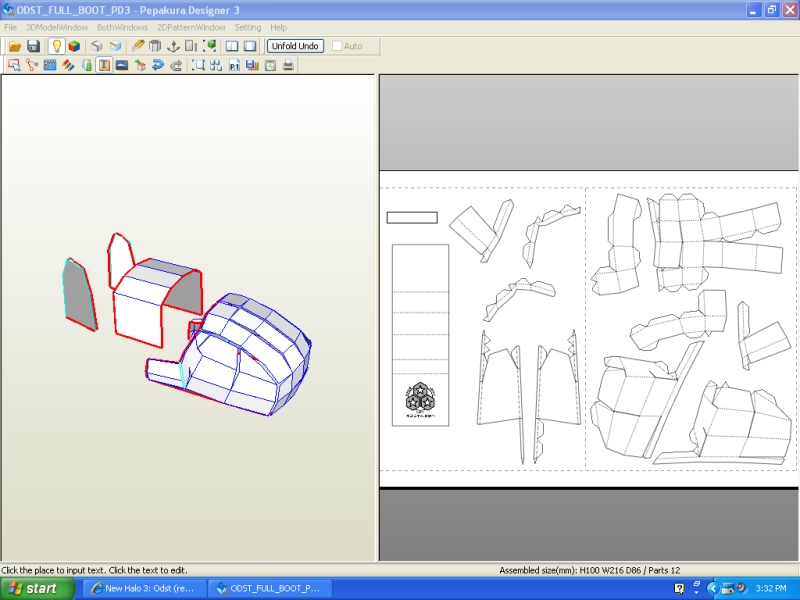
Task: Click the blue boot toe model in 3D view
Action: click(x=245, y=355)
